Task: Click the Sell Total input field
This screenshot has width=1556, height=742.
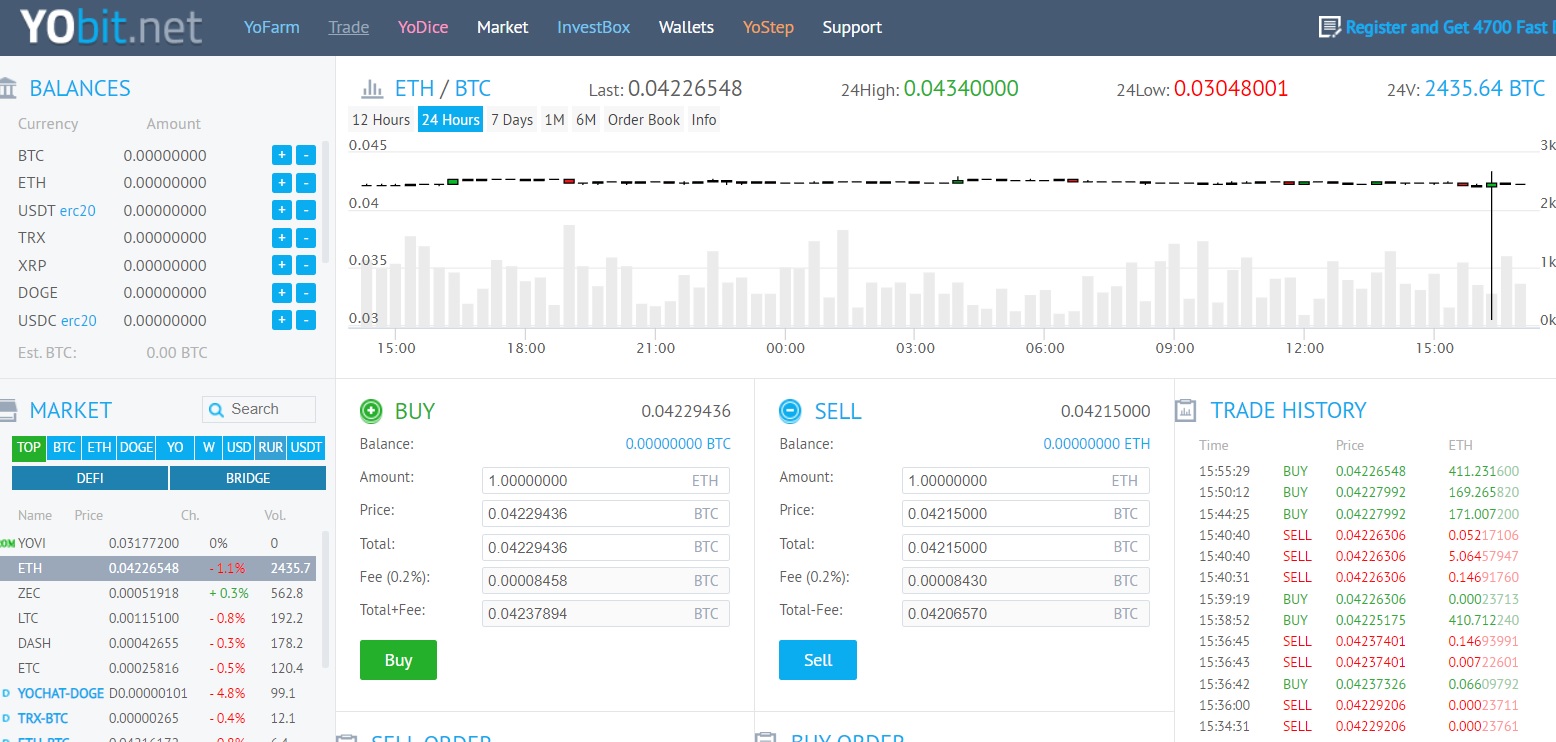Action: (1025, 547)
